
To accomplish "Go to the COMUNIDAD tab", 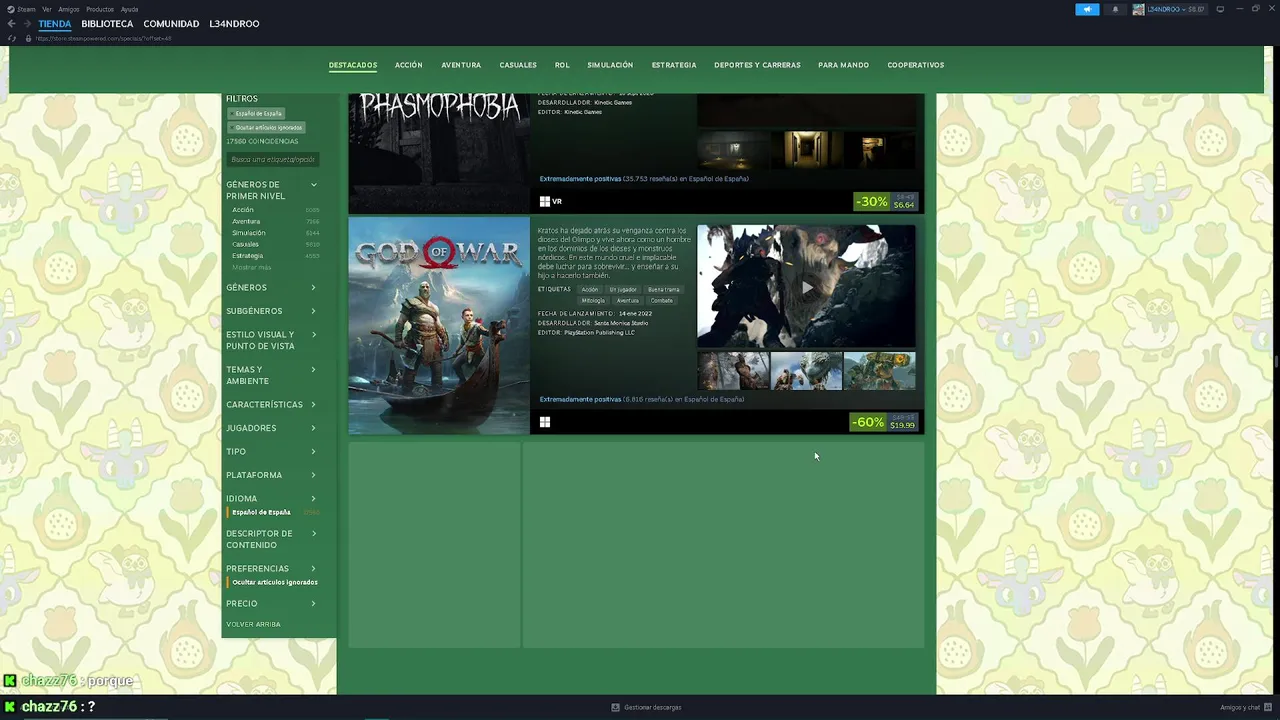I will tap(171, 24).
